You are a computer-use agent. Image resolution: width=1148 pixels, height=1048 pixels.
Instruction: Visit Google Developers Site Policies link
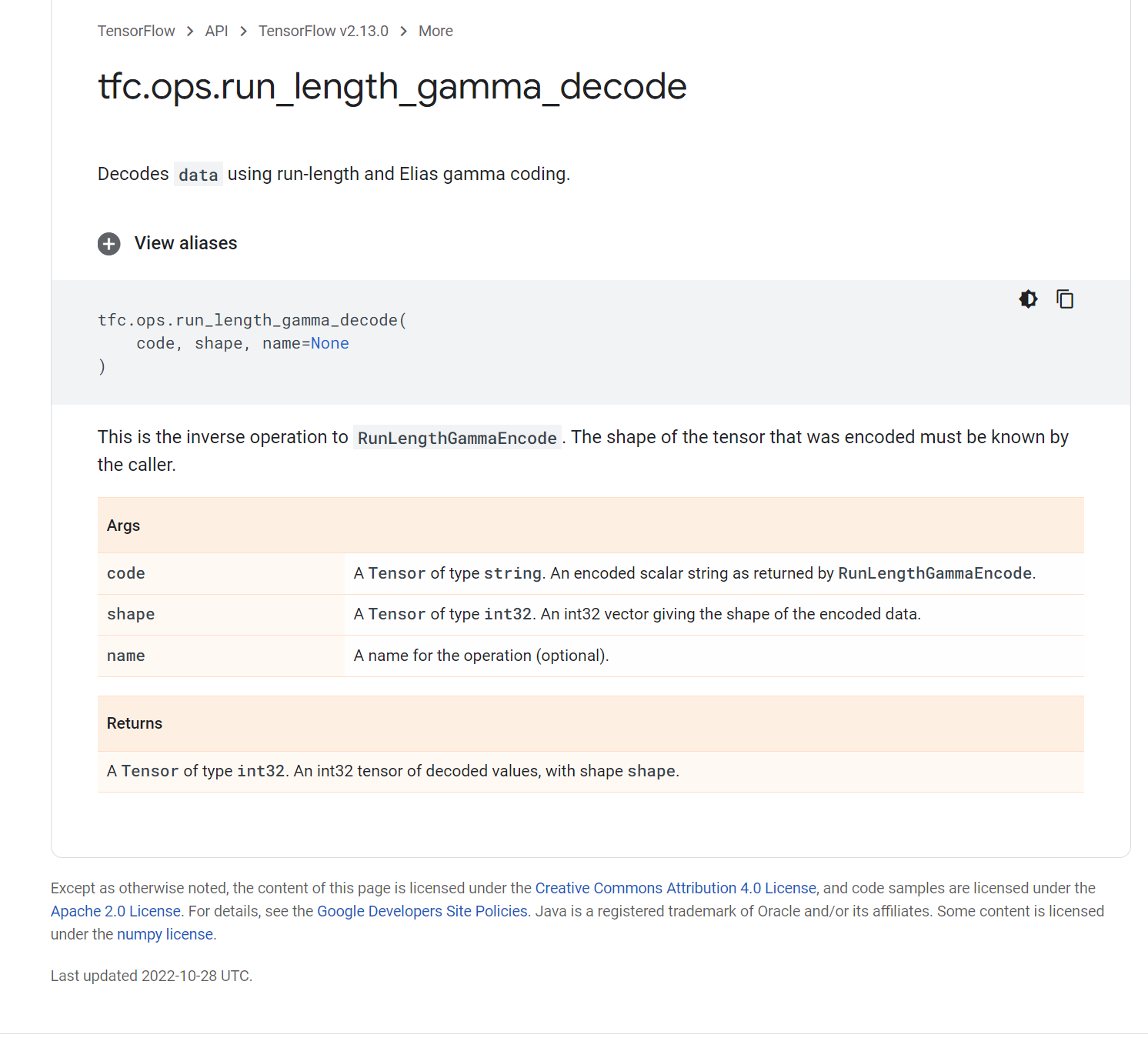422,911
